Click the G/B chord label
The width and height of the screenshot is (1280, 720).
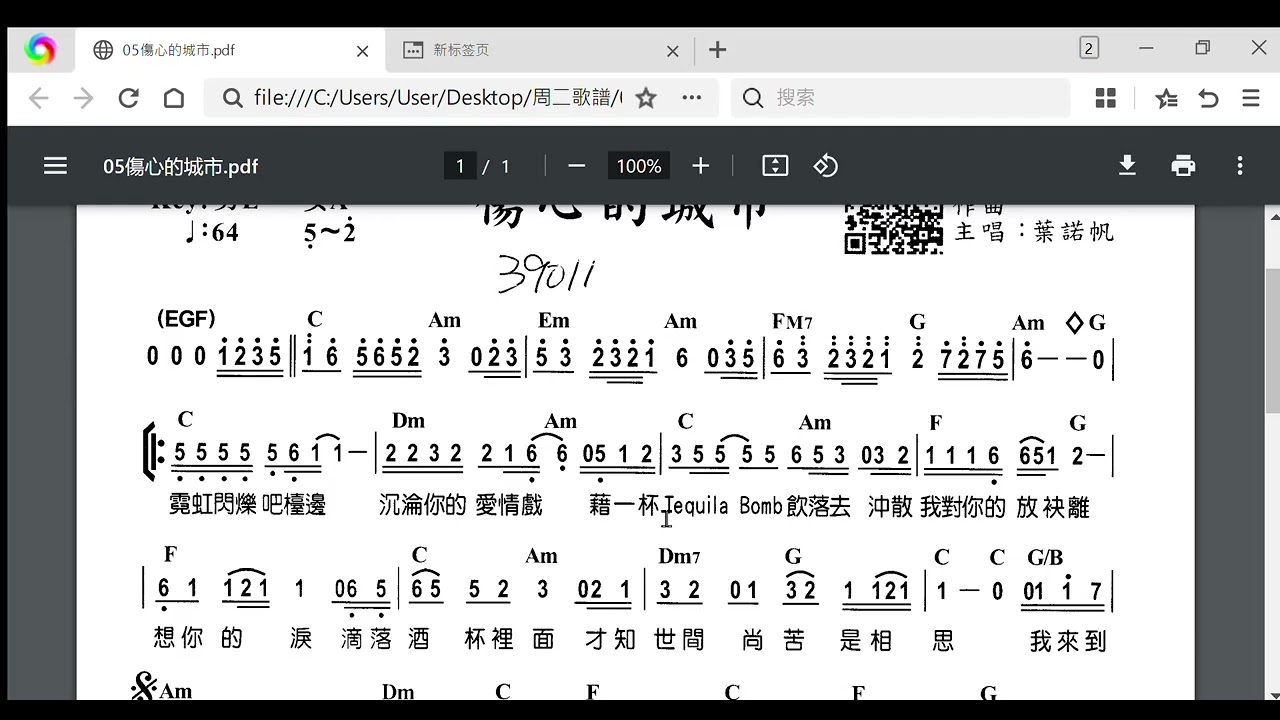coord(1045,557)
